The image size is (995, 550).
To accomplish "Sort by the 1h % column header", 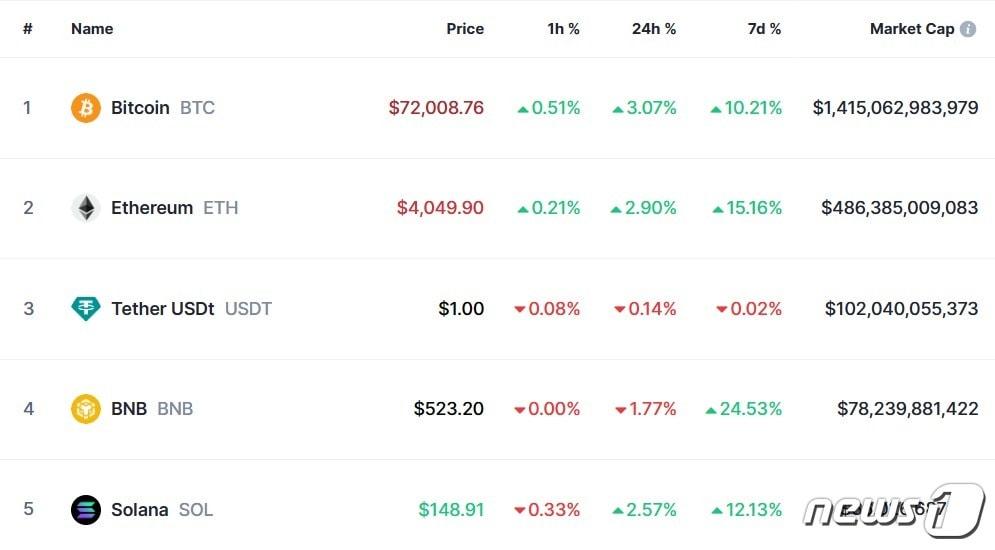I will pos(563,29).
